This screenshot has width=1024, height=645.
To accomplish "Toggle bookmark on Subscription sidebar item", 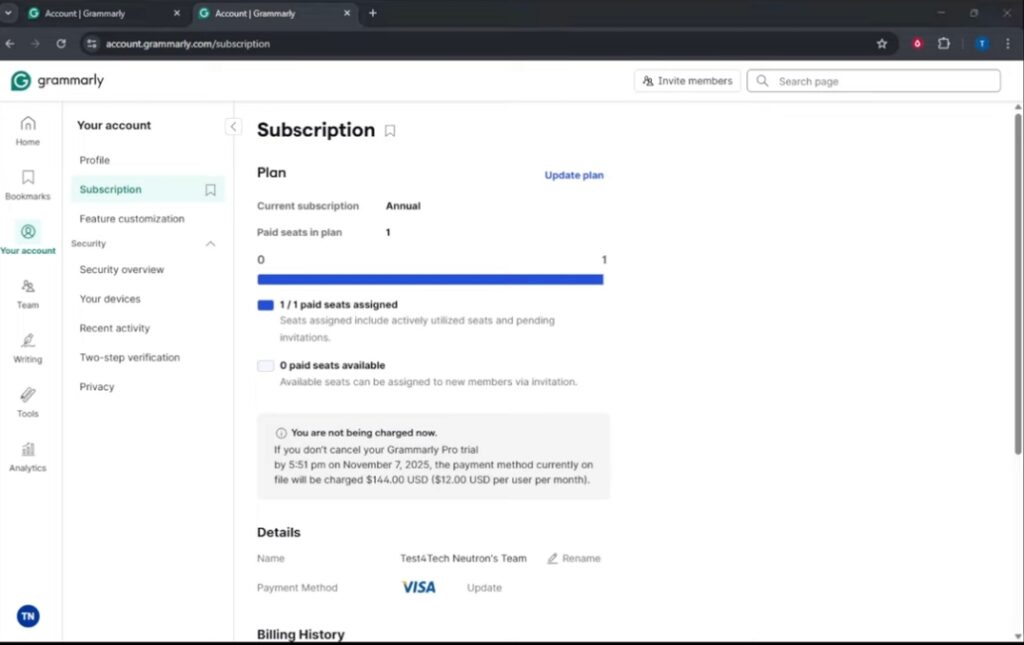I will pyautogui.click(x=210, y=190).
